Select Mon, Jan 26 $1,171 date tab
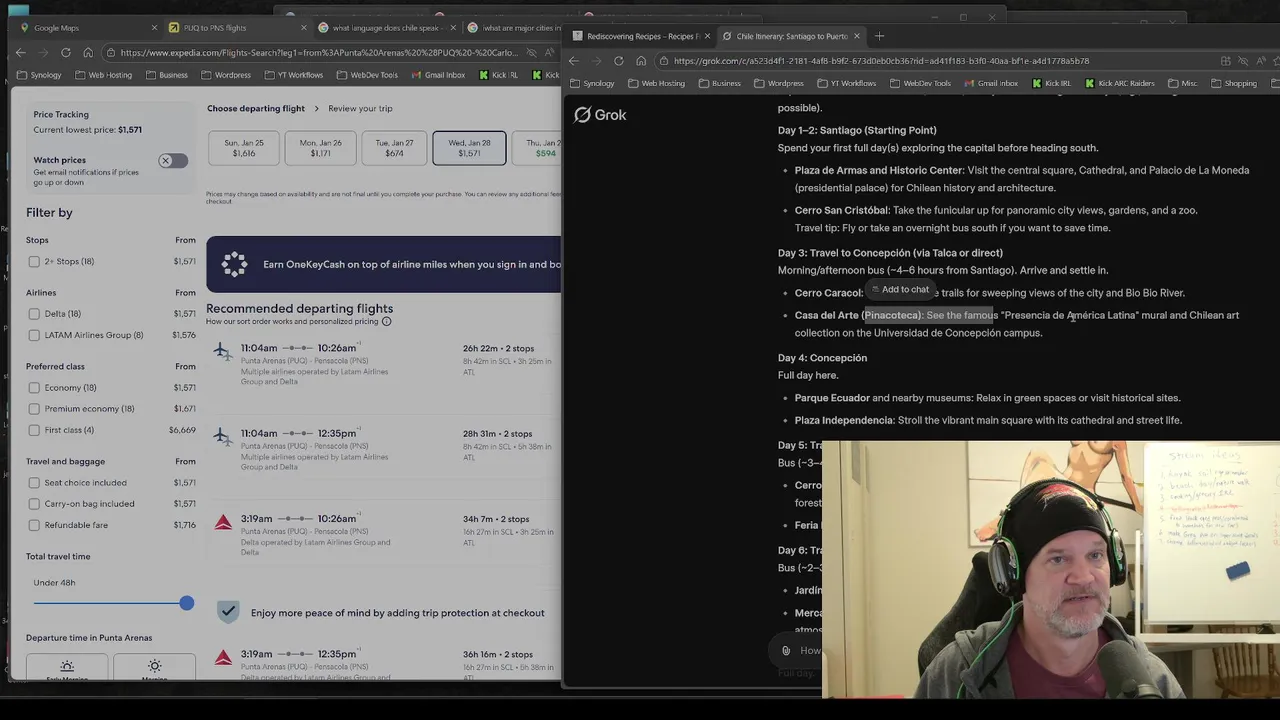The width and height of the screenshot is (1280, 720). tap(320, 148)
